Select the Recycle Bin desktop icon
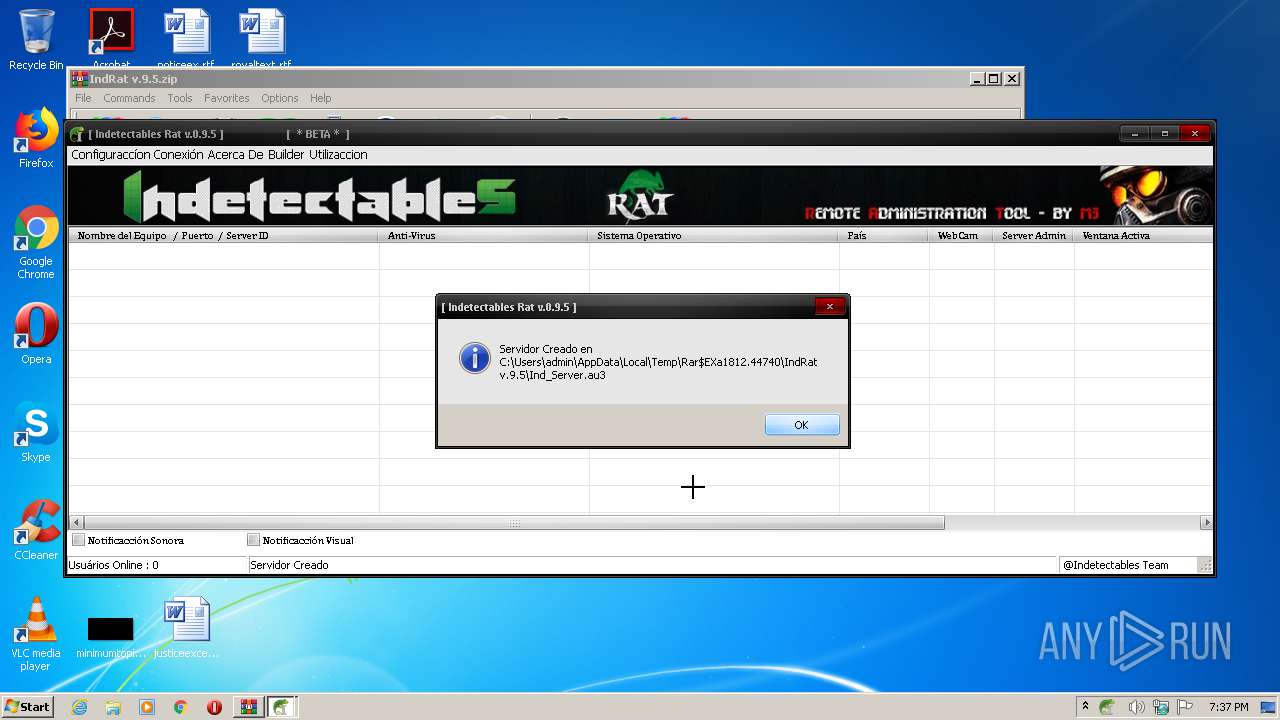The width and height of the screenshot is (1280, 720). [x=36, y=39]
